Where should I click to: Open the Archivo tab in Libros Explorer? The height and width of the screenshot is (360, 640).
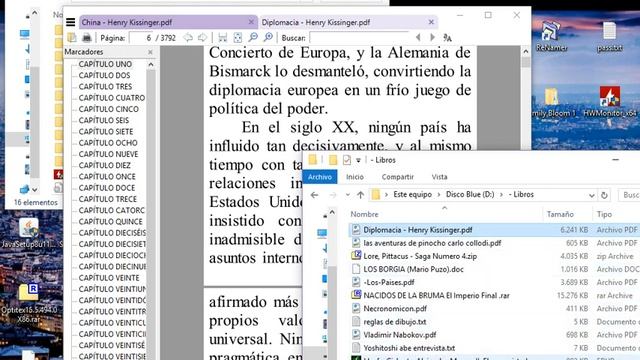coord(320,177)
